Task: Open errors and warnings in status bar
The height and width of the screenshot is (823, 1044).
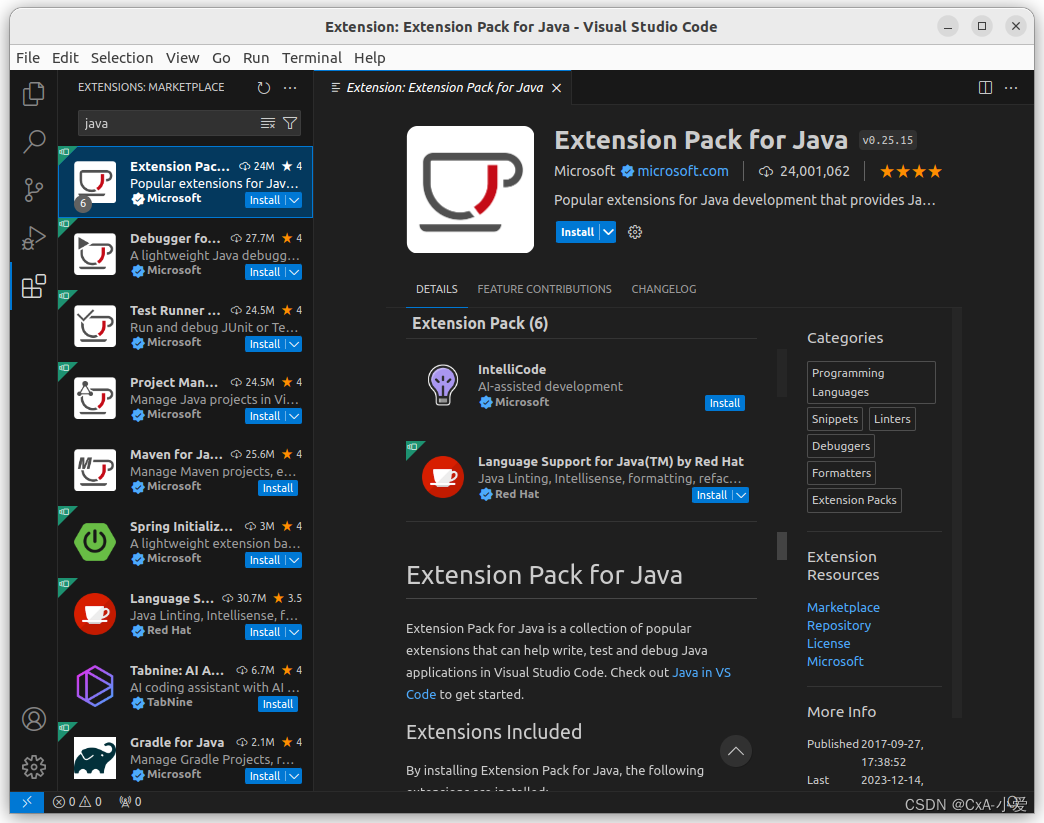Action: 77,802
